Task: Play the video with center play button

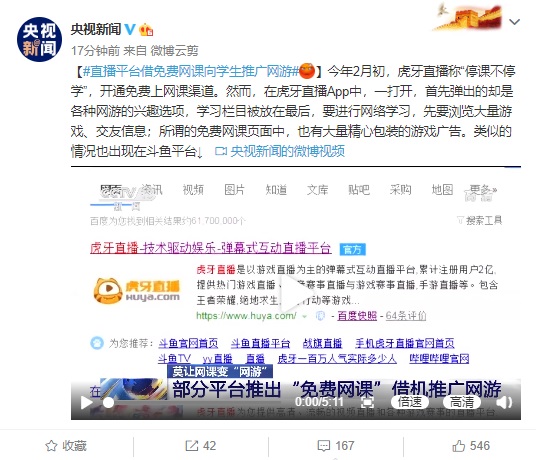Action: (293, 293)
